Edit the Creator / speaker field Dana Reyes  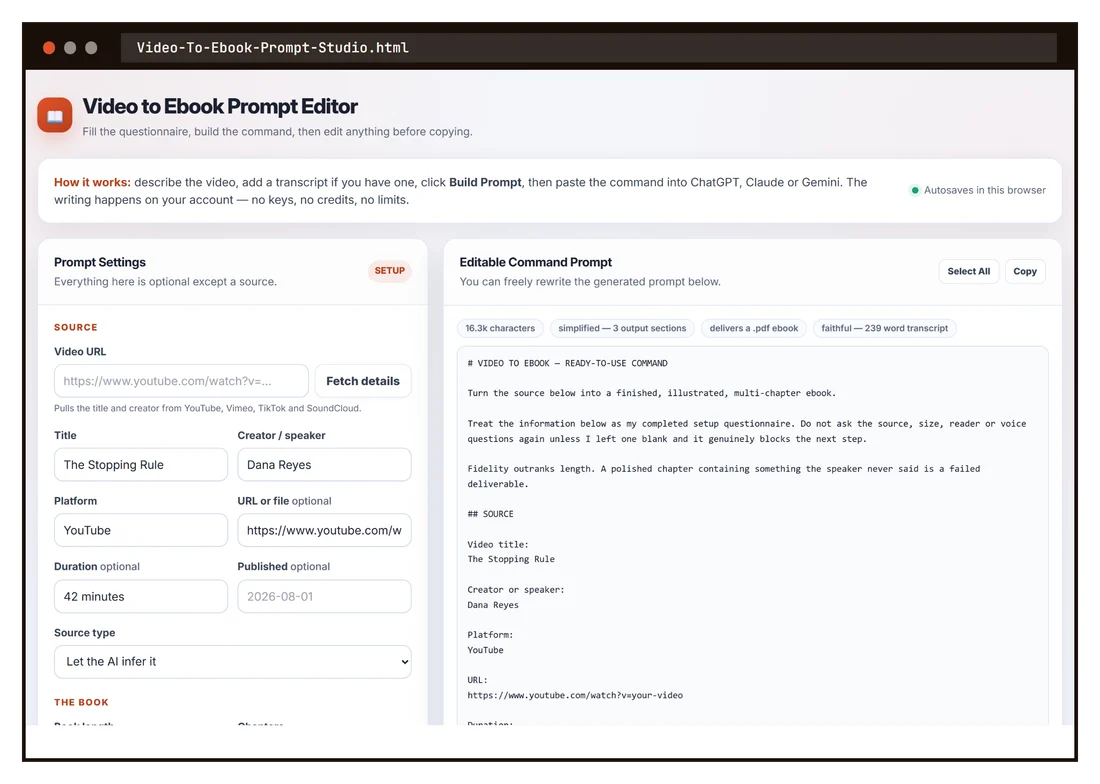point(324,465)
